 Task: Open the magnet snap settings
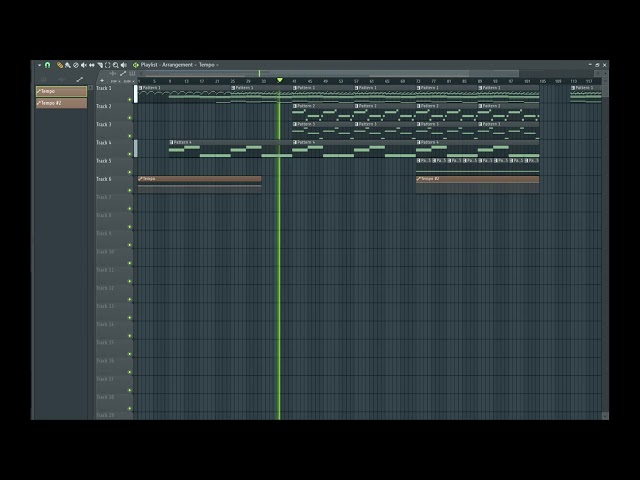pyautogui.click(x=47, y=65)
